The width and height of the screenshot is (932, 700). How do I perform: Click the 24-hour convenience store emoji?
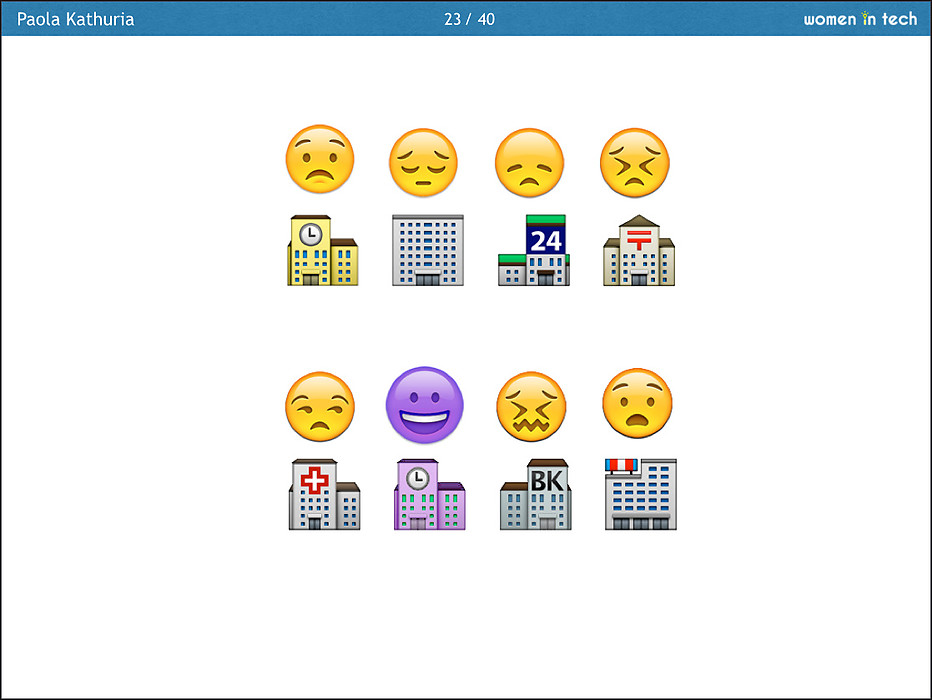(x=534, y=251)
